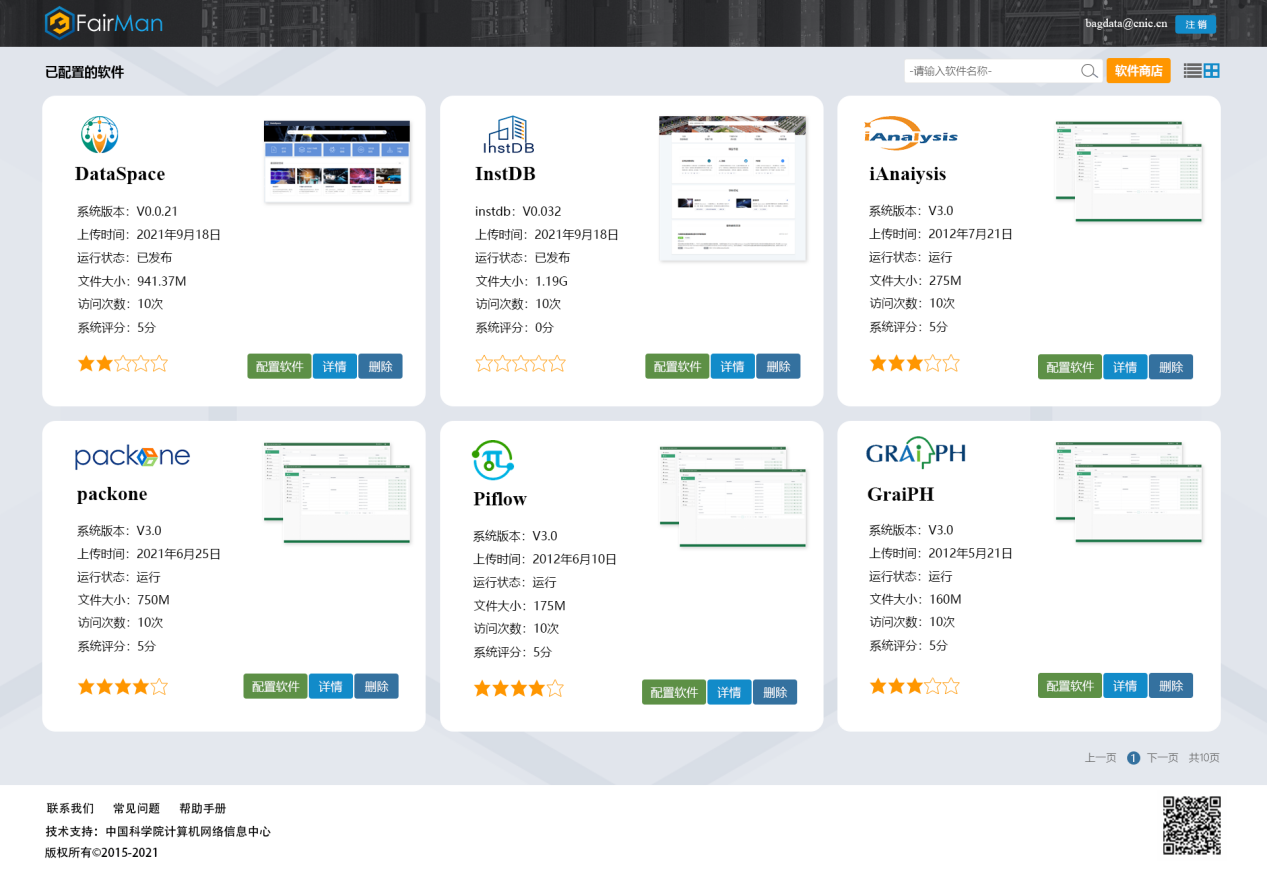Open the 联系我们 footer link
Image resolution: width=1267 pixels, height=884 pixels.
tap(70, 808)
